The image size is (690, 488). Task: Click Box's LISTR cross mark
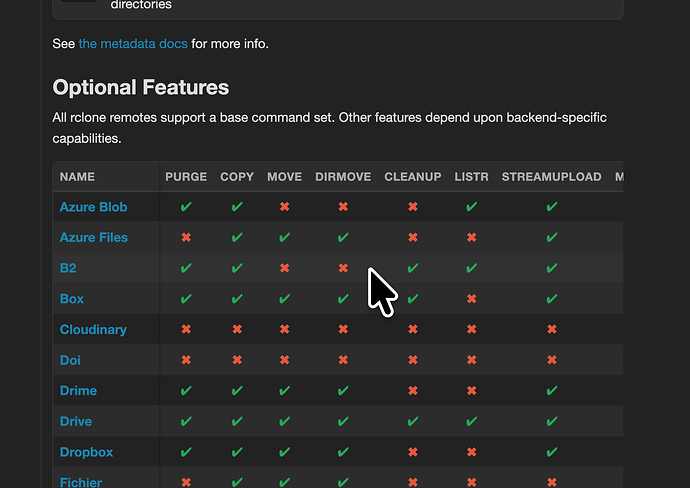point(472,298)
